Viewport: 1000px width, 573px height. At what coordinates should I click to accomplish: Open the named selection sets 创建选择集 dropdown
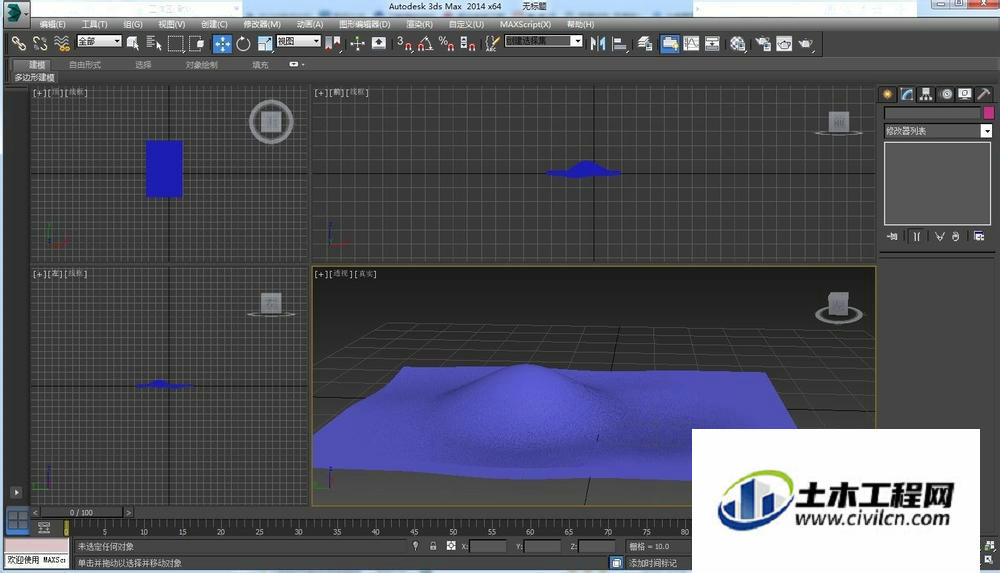pyautogui.click(x=543, y=41)
